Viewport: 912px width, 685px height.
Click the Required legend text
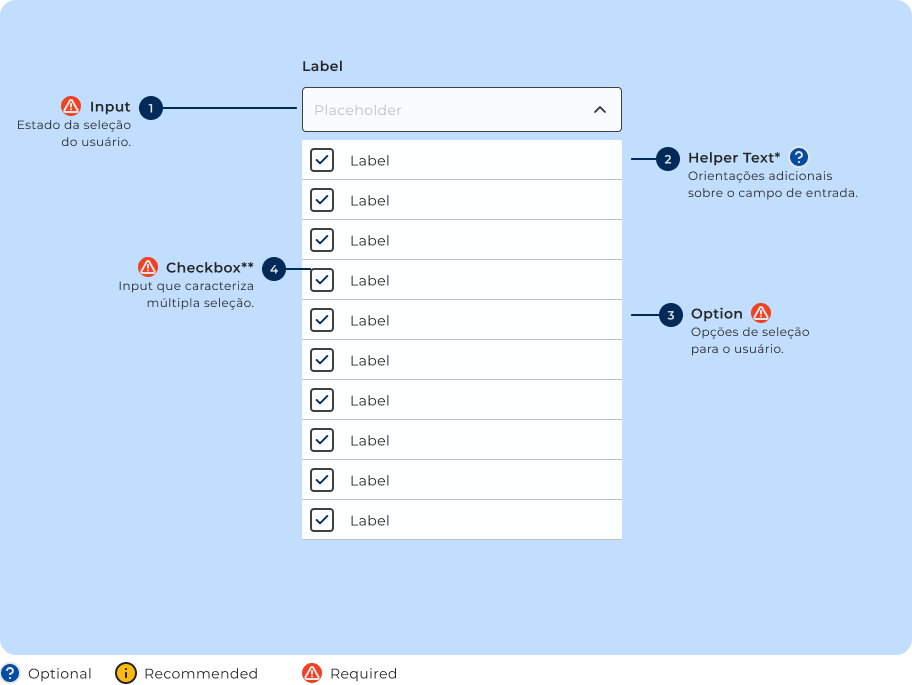click(x=363, y=674)
